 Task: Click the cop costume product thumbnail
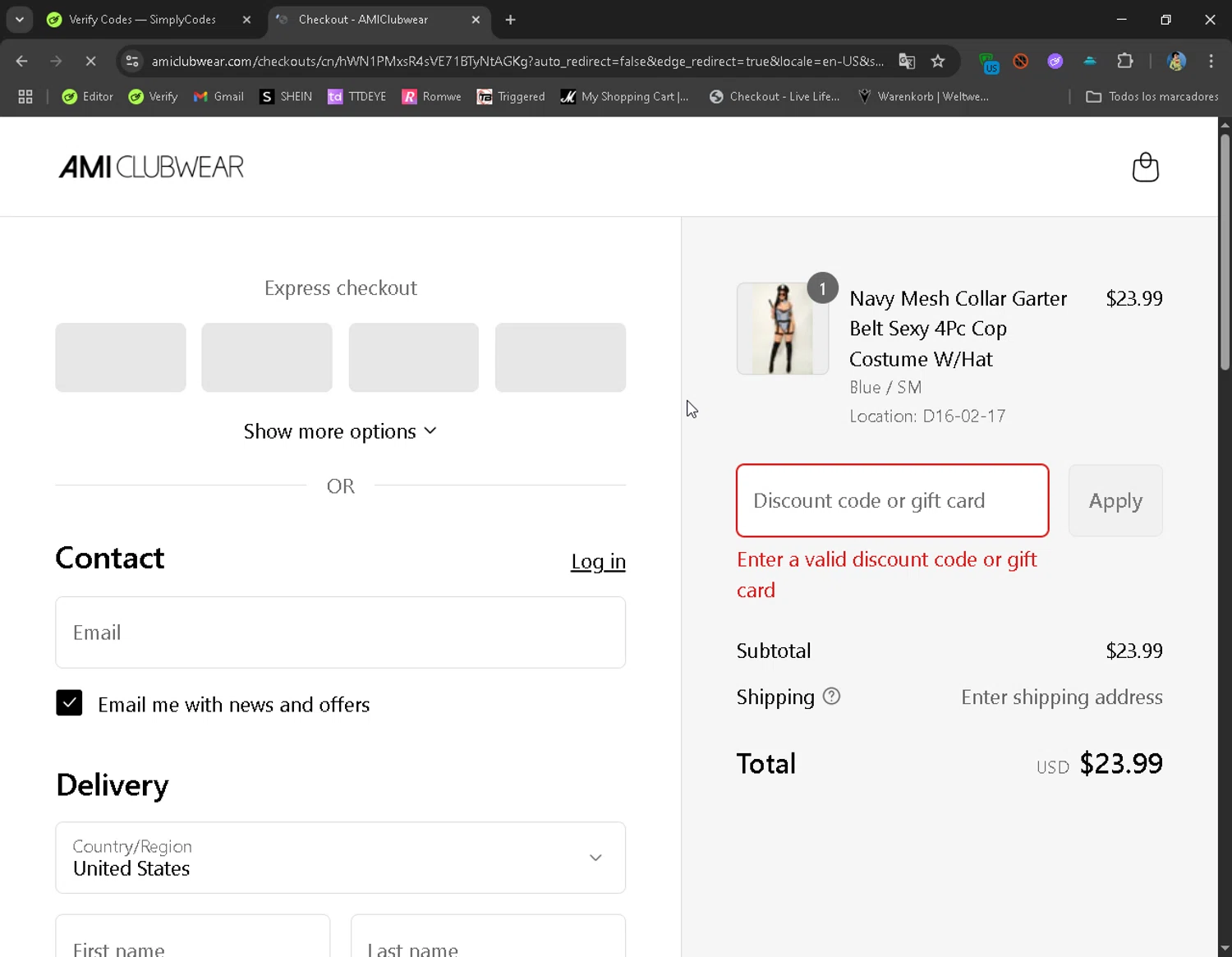pyautogui.click(x=783, y=329)
